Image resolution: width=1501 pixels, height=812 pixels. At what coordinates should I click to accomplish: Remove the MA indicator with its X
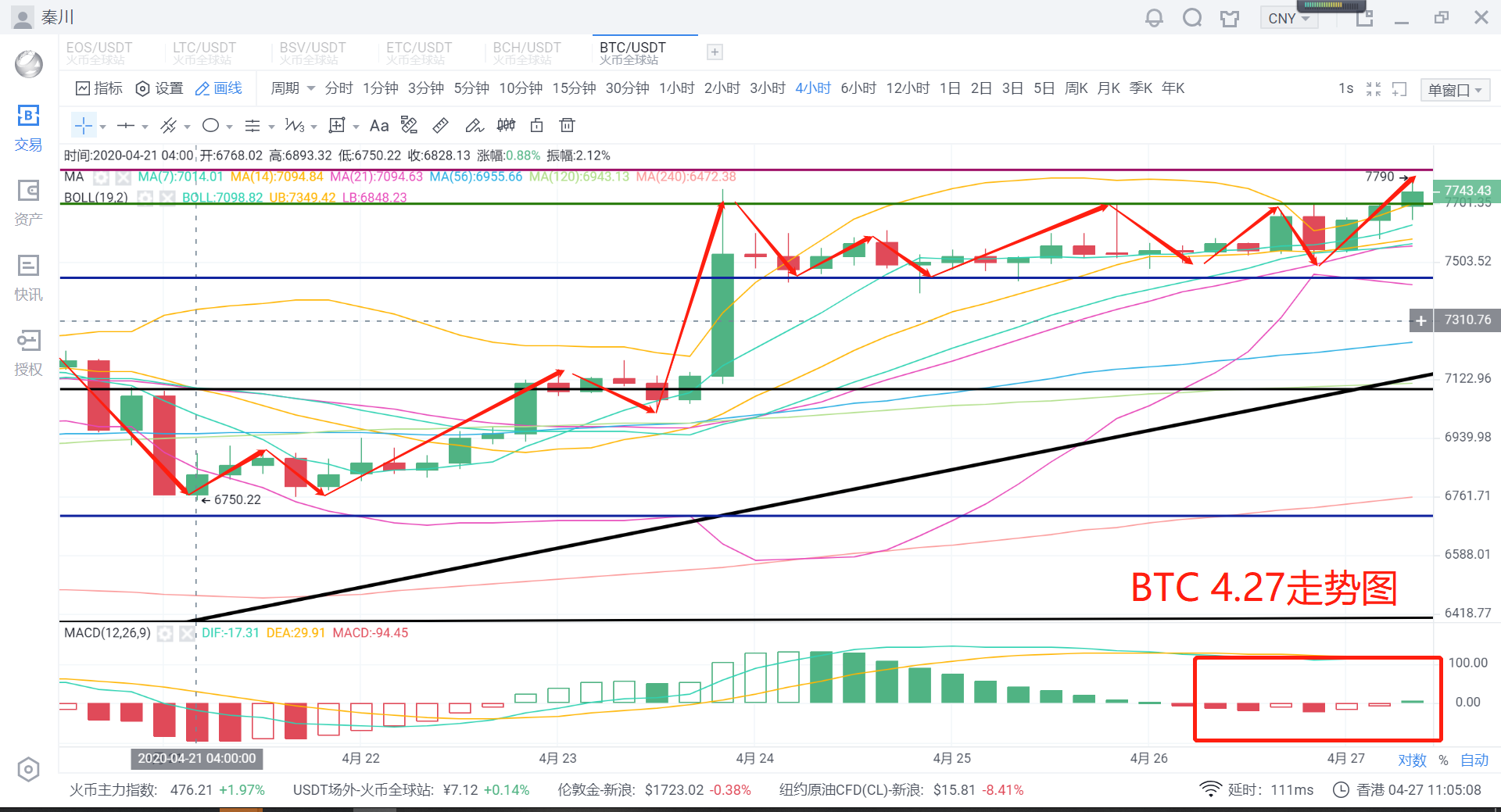point(123,177)
